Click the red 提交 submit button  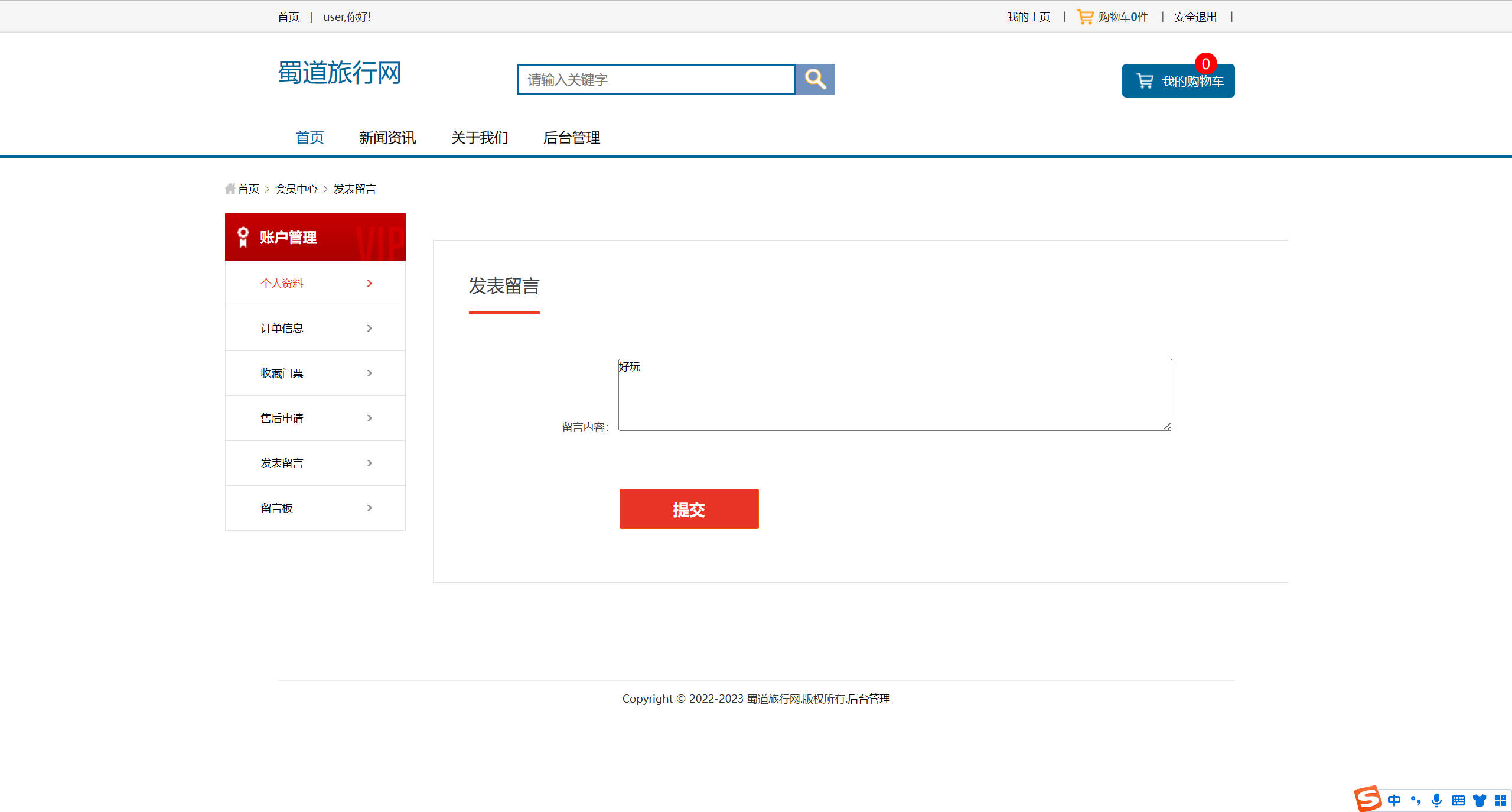click(x=688, y=509)
